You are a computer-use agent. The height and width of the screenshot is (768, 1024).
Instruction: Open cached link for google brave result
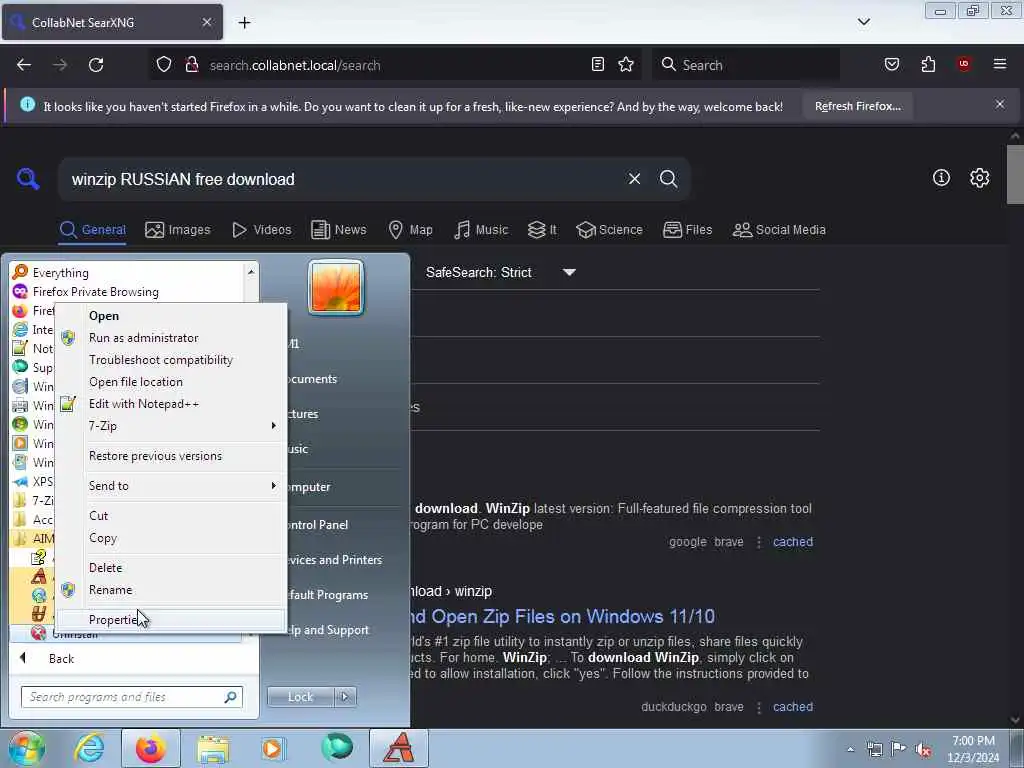793,542
